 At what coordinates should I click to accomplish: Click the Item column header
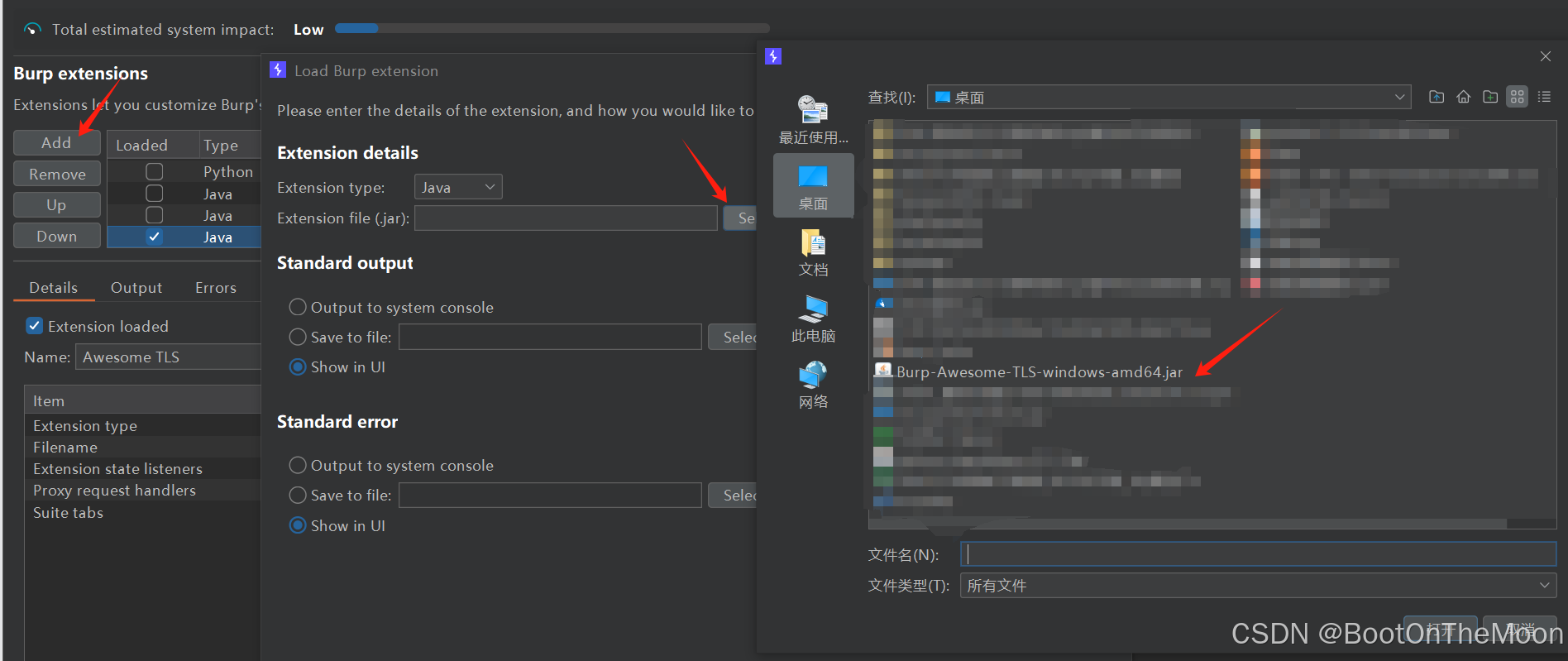click(142, 400)
